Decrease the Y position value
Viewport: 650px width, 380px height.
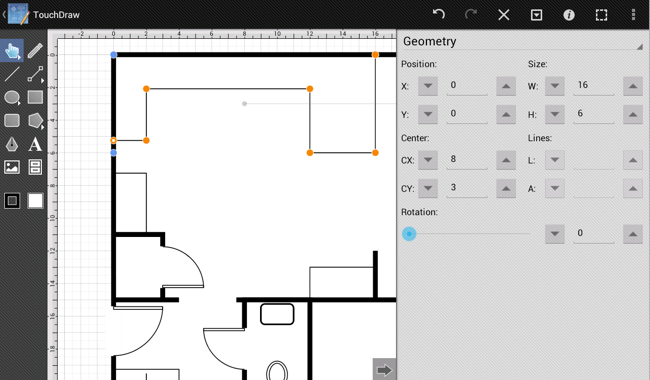coord(428,114)
